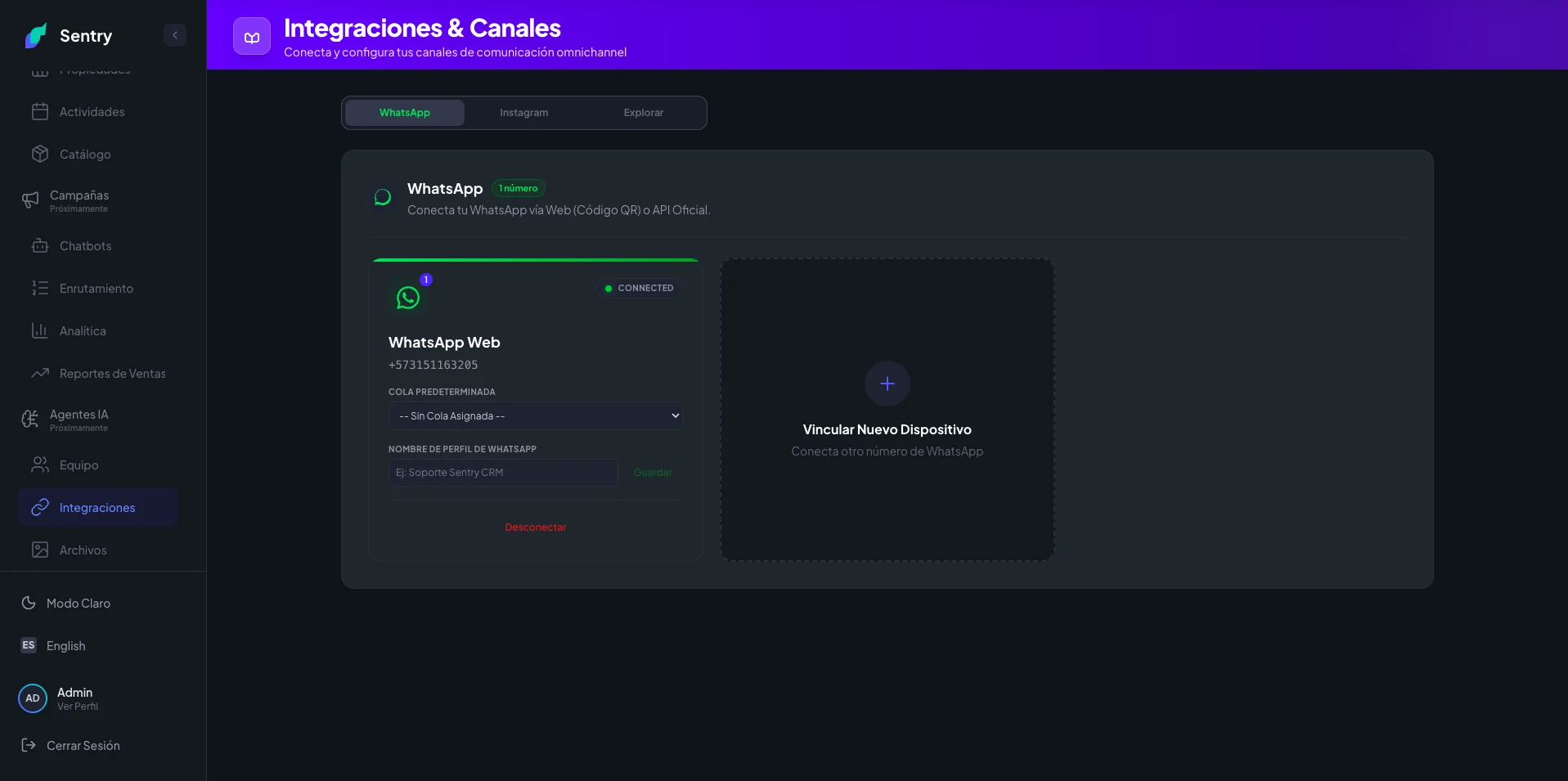Open Actividades in the sidebar
The width and height of the screenshot is (1568, 781).
[98, 112]
